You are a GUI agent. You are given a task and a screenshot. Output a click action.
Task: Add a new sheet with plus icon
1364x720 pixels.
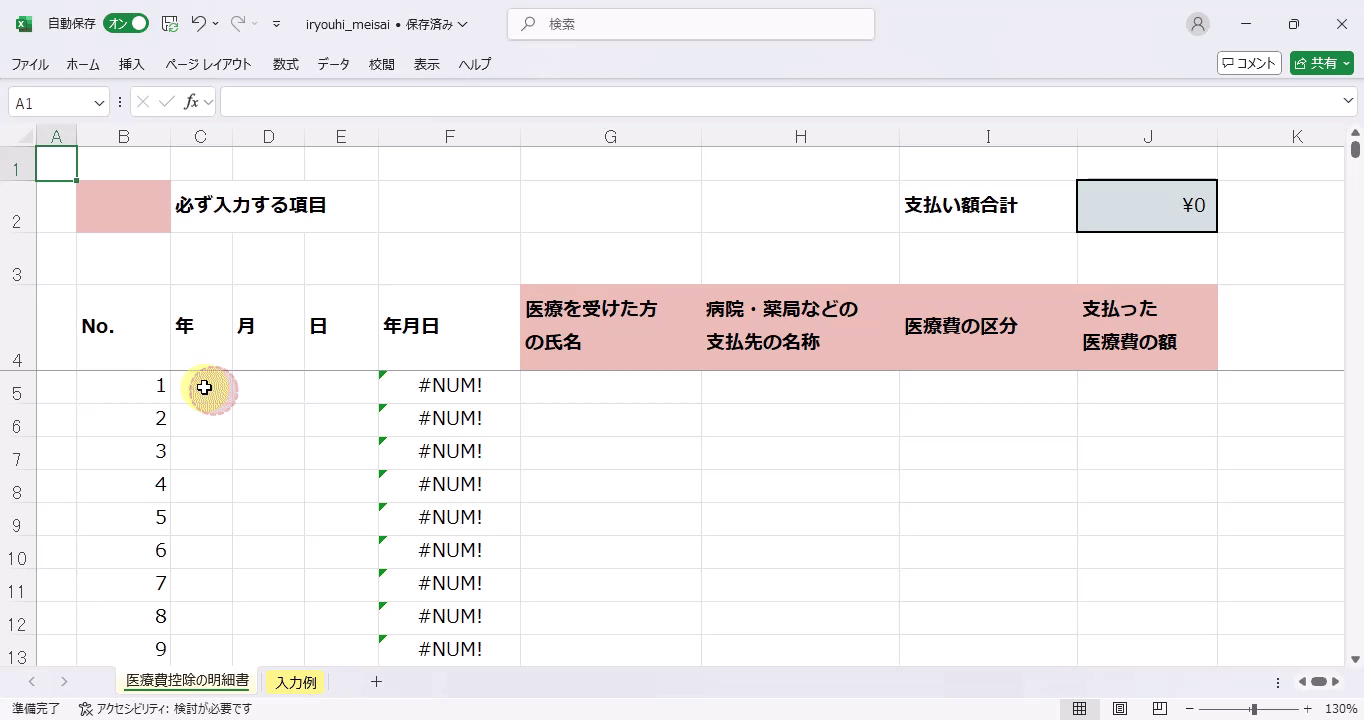(x=376, y=682)
